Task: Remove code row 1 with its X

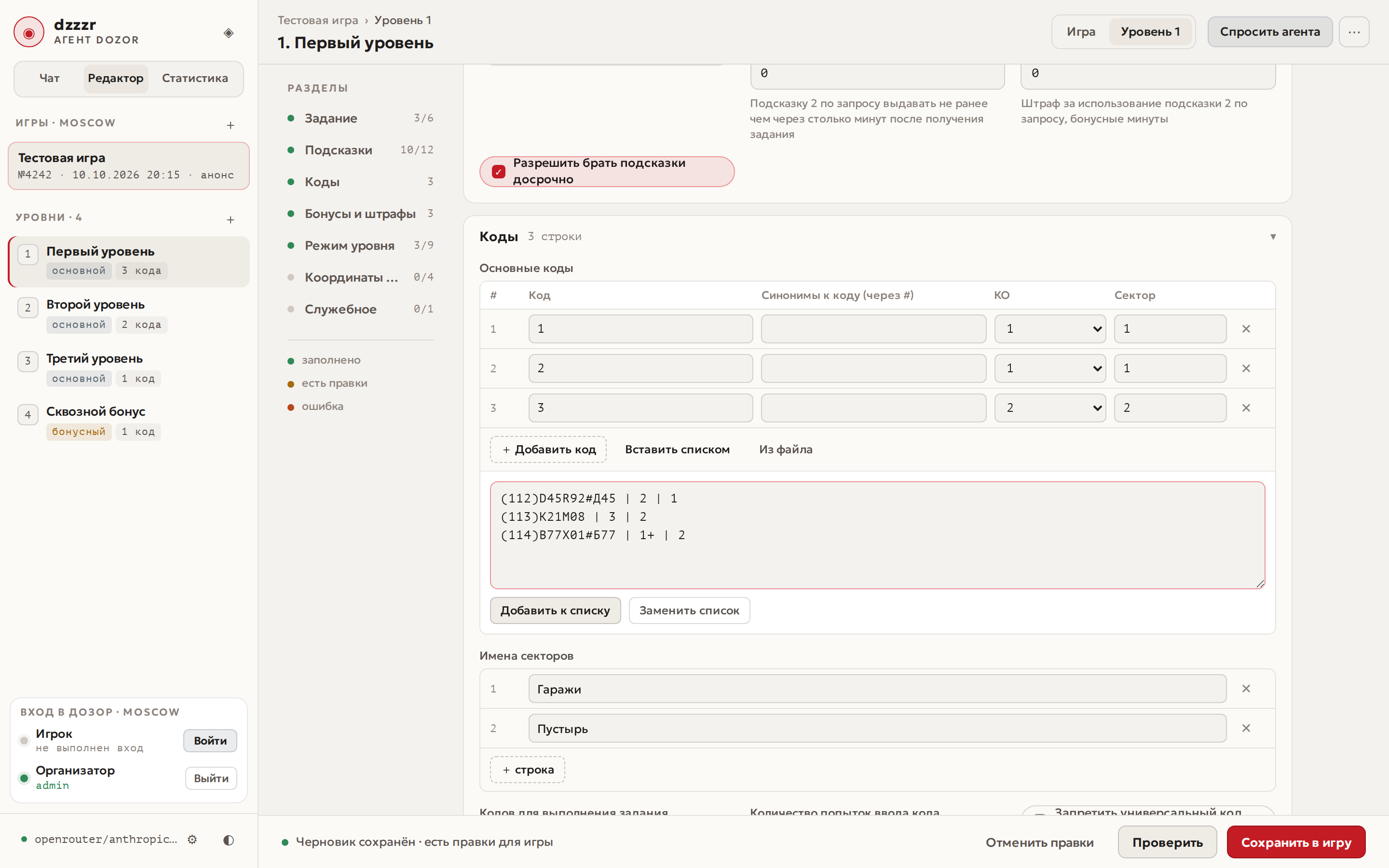Action: pos(1245,329)
